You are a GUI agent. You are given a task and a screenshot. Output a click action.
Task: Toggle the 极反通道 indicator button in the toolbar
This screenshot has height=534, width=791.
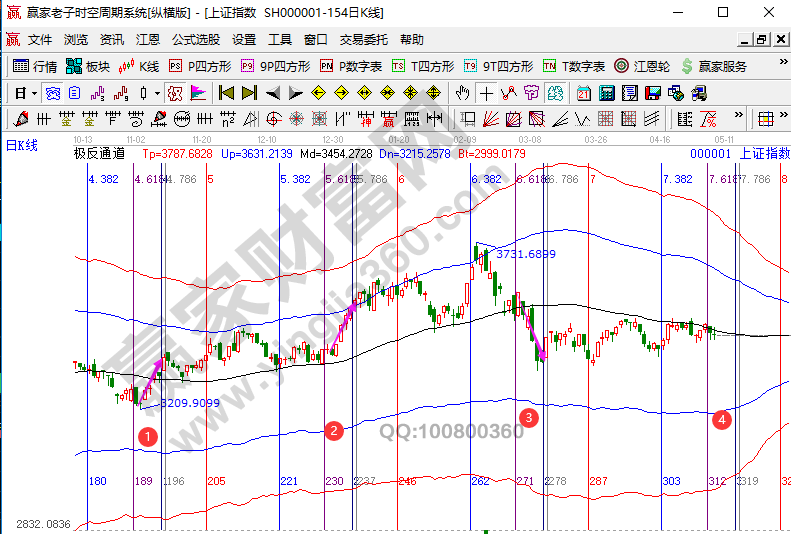tap(174, 93)
